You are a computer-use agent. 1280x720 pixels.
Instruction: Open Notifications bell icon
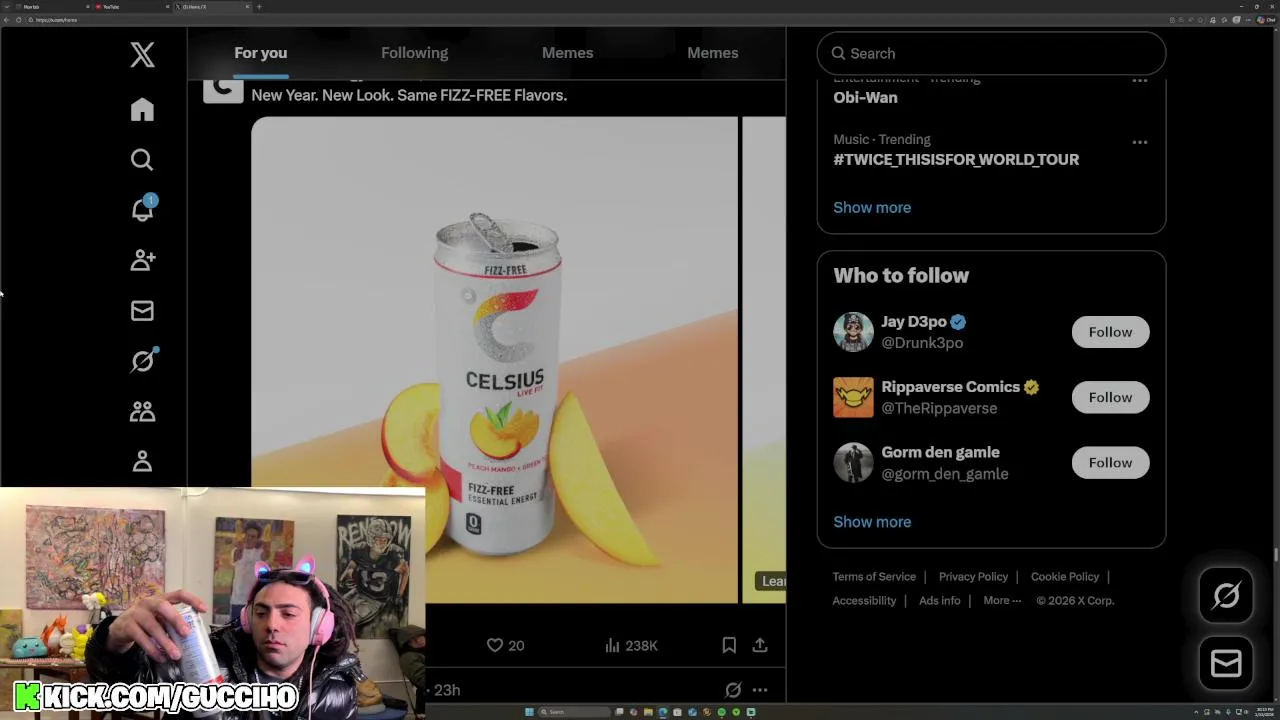tap(142, 209)
